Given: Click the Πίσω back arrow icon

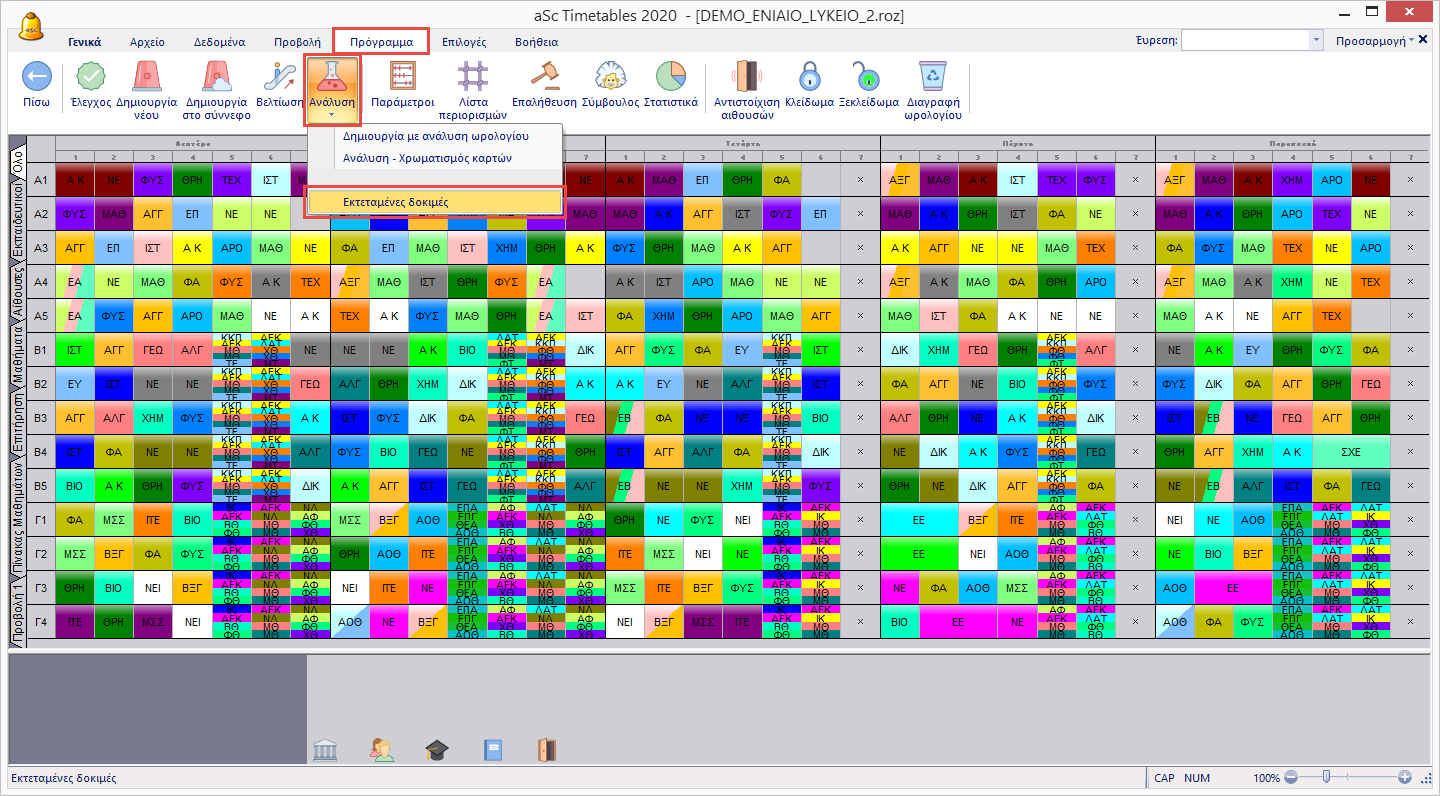Looking at the screenshot, I should pos(37,77).
